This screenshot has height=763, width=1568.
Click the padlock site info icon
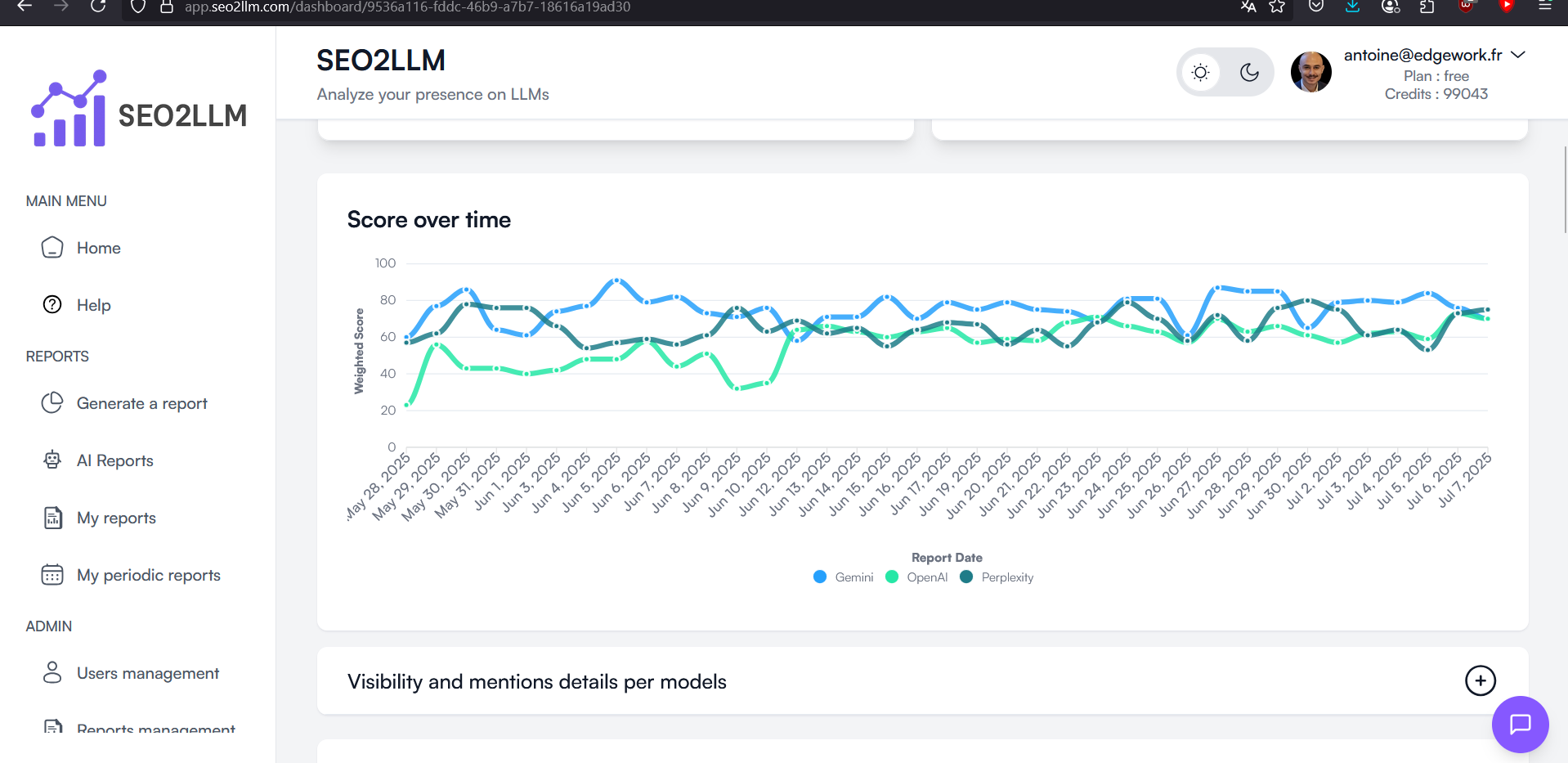[x=167, y=7]
